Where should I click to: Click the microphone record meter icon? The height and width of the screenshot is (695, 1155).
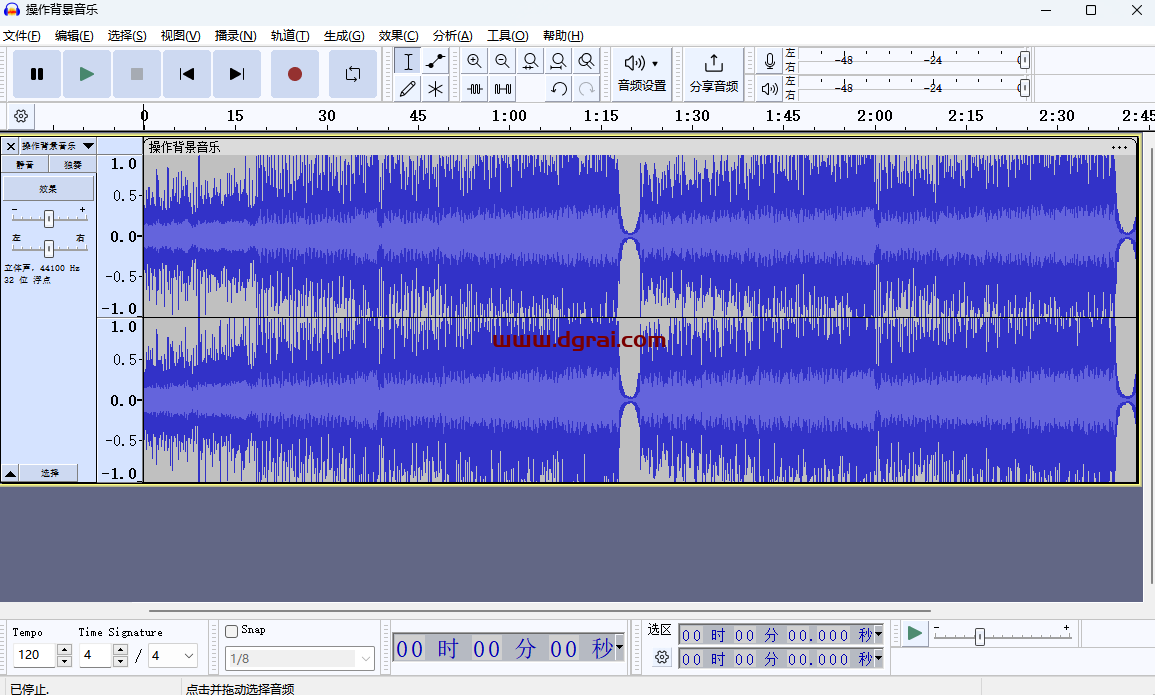click(x=770, y=61)
